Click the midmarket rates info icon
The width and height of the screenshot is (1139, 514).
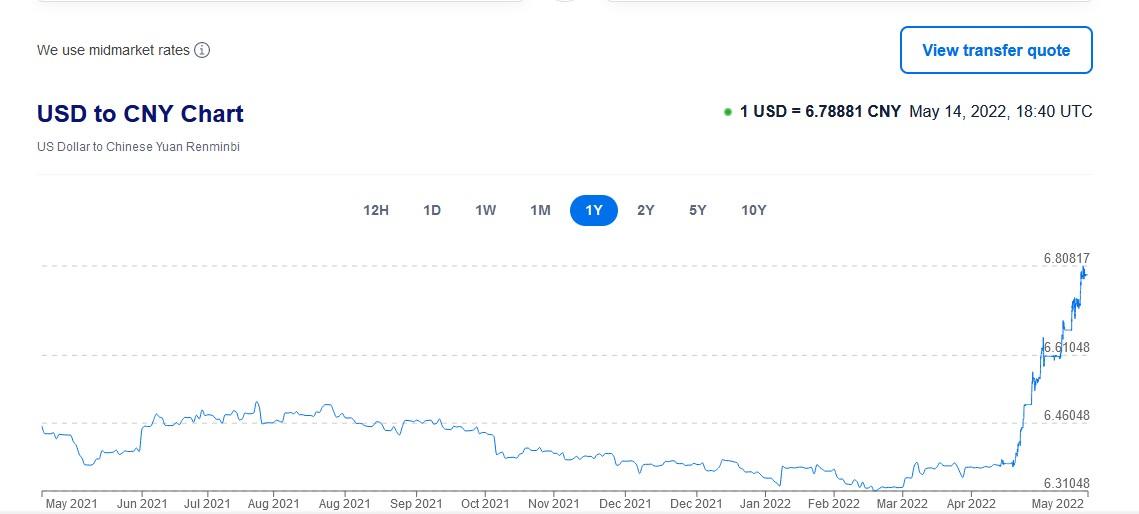(203, 50)
